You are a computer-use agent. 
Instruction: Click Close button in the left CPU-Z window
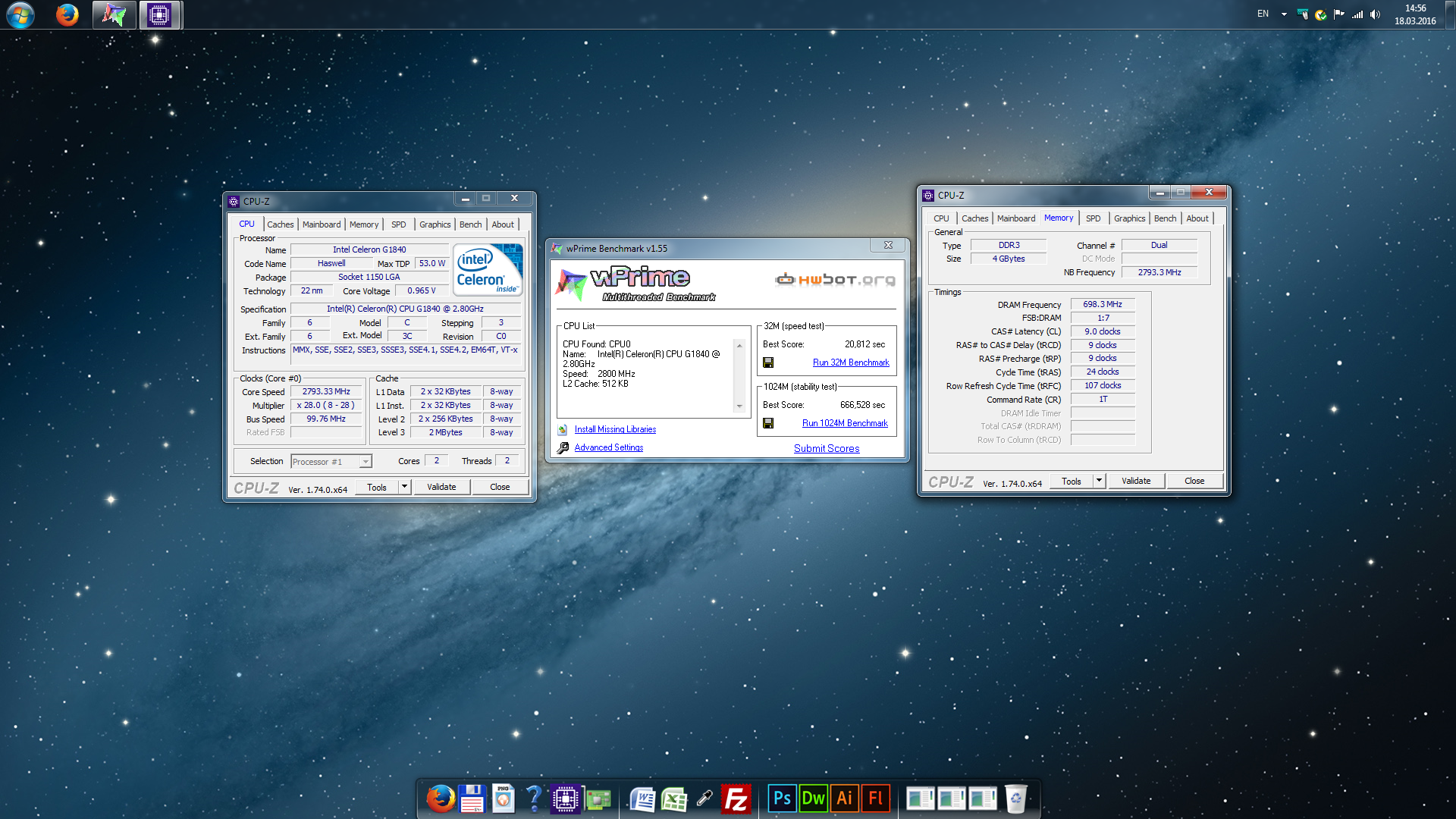point(500,487)
